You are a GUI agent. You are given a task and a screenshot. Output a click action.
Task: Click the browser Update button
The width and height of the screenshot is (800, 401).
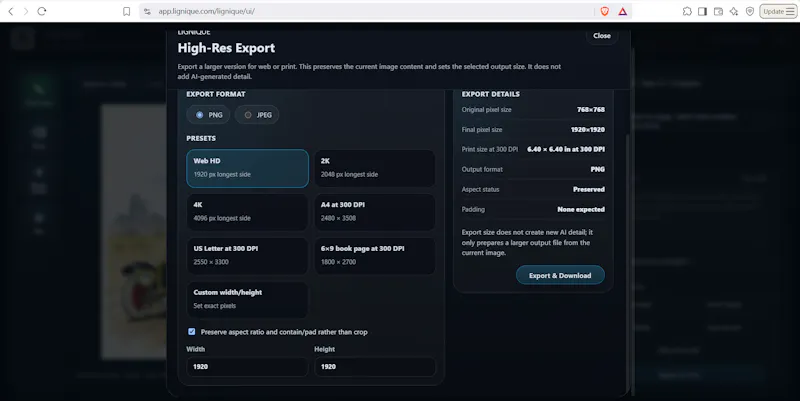778,11
